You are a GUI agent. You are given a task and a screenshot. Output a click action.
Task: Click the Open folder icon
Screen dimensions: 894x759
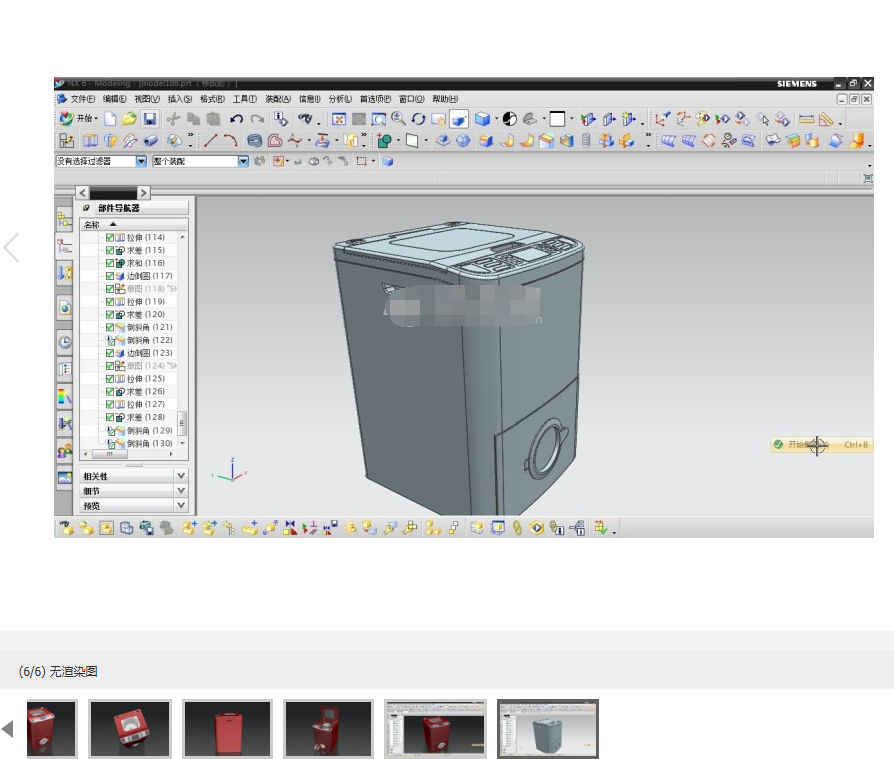[x=129, y=119]
